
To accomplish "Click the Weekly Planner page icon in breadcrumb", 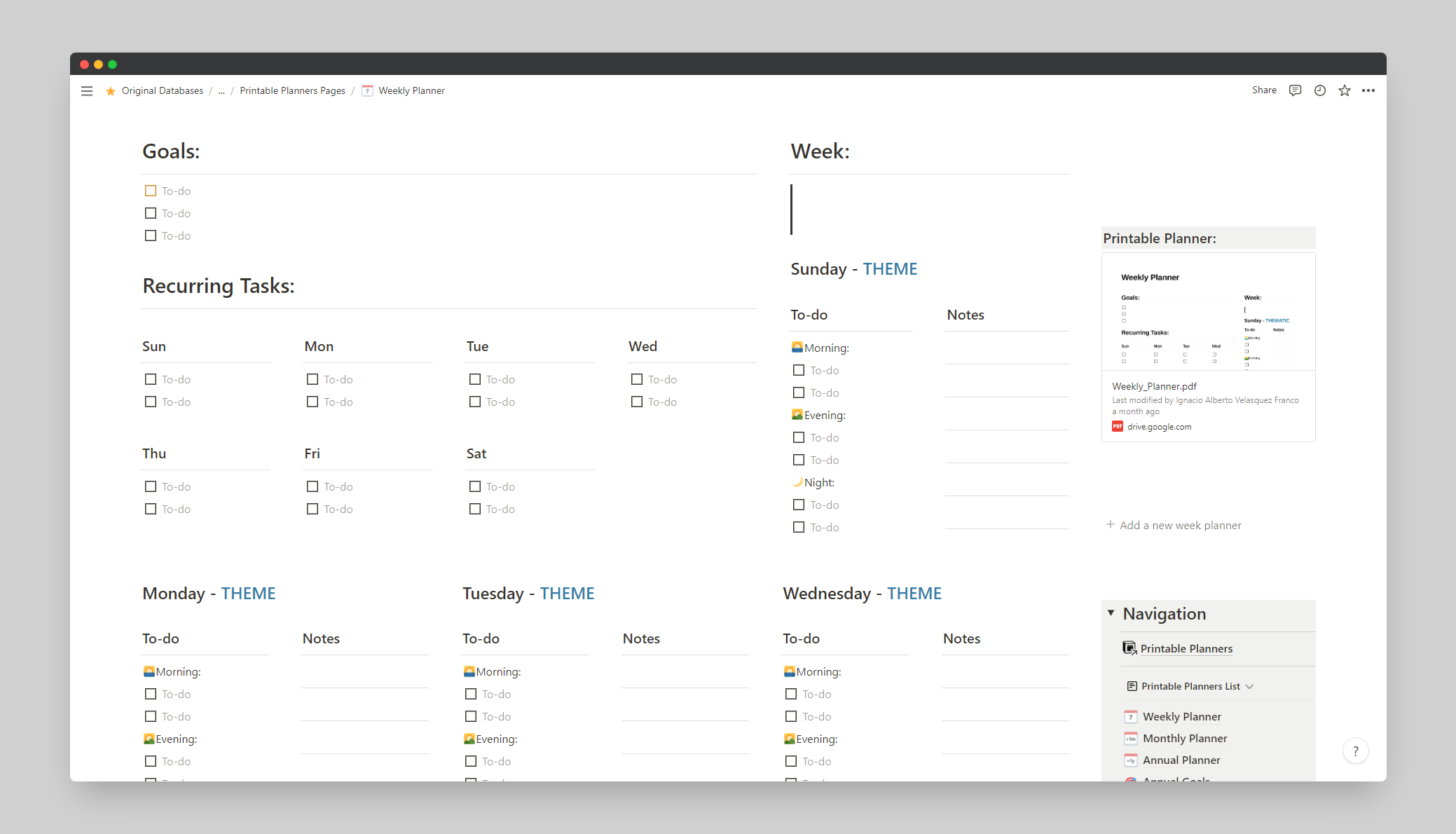I will click(367, 90).
